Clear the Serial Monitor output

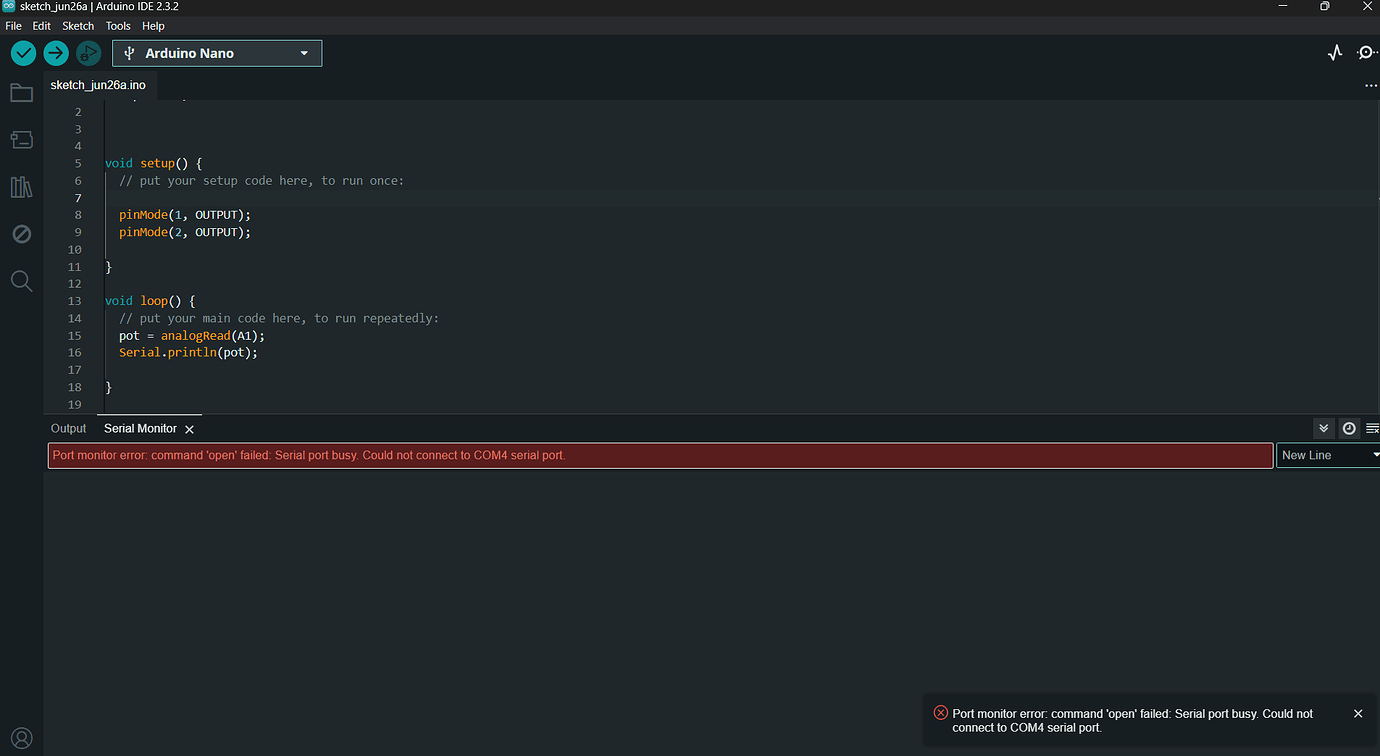pyautogui.click(x=1372, y=428)
